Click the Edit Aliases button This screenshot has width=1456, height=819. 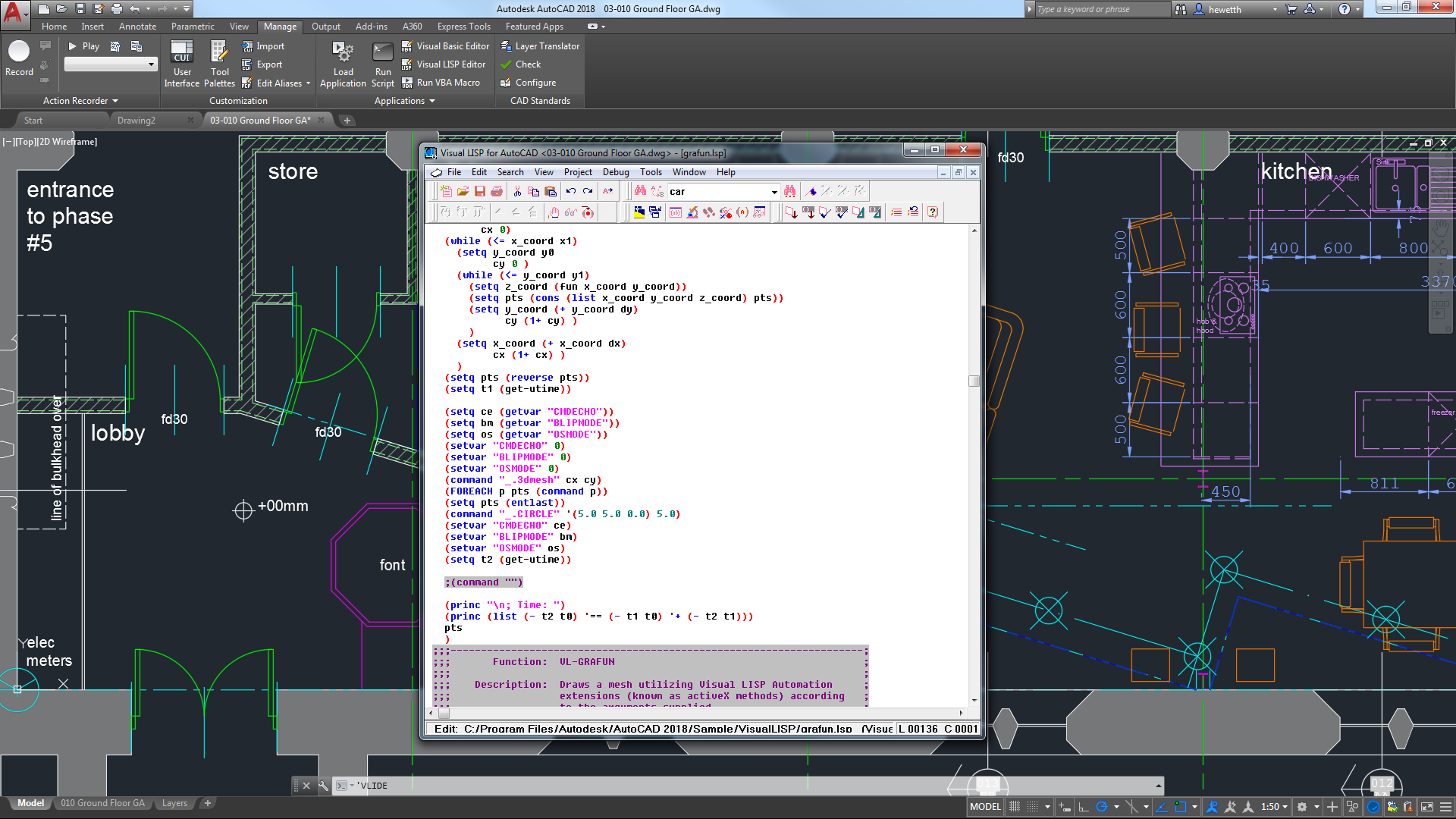278,82
